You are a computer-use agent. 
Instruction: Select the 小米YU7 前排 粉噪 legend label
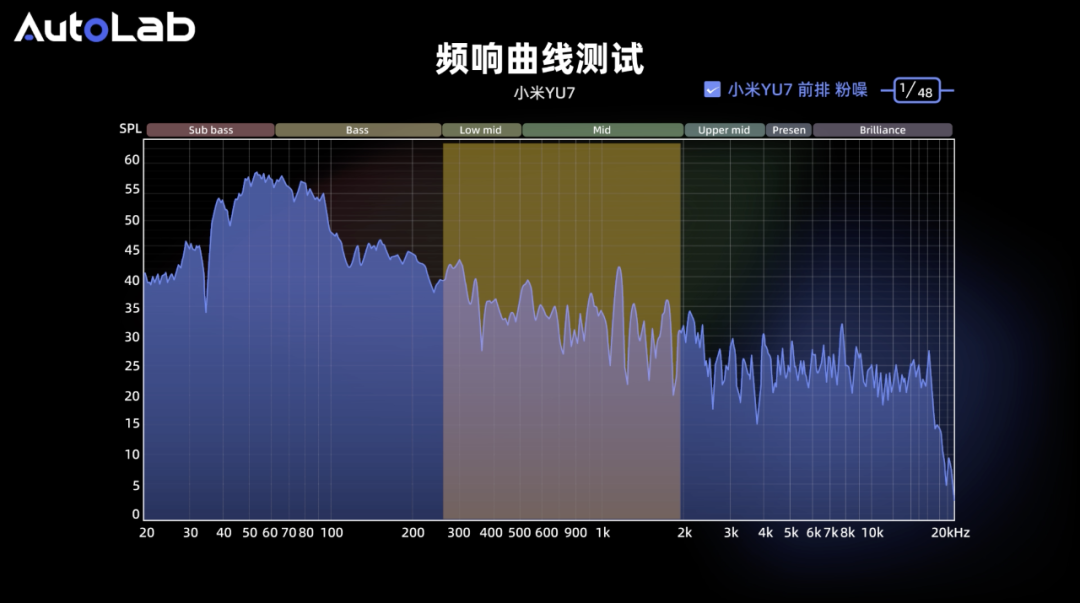(x=798, y=90)
